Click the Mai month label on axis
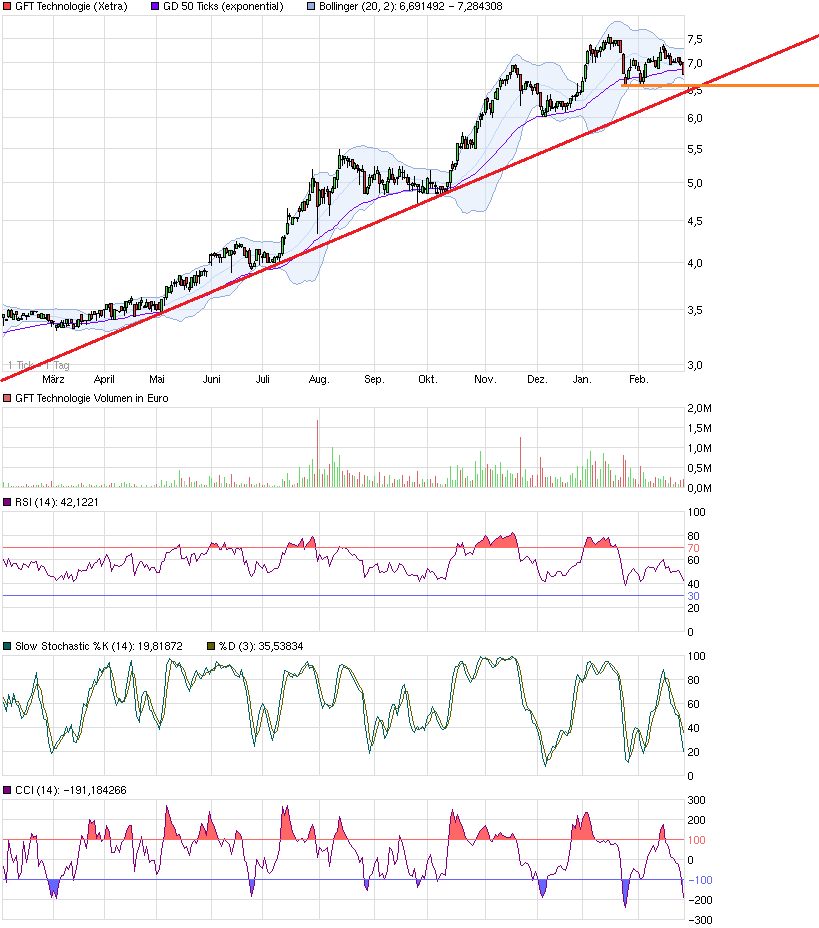The height and width of the screenshot is (928, 819). (x=157, y=379)
